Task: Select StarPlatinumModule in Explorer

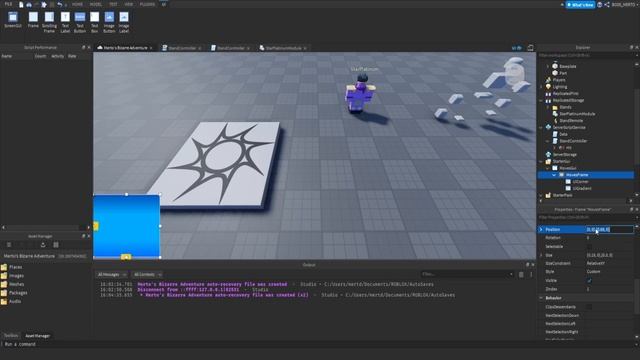Action: [577, 114]
